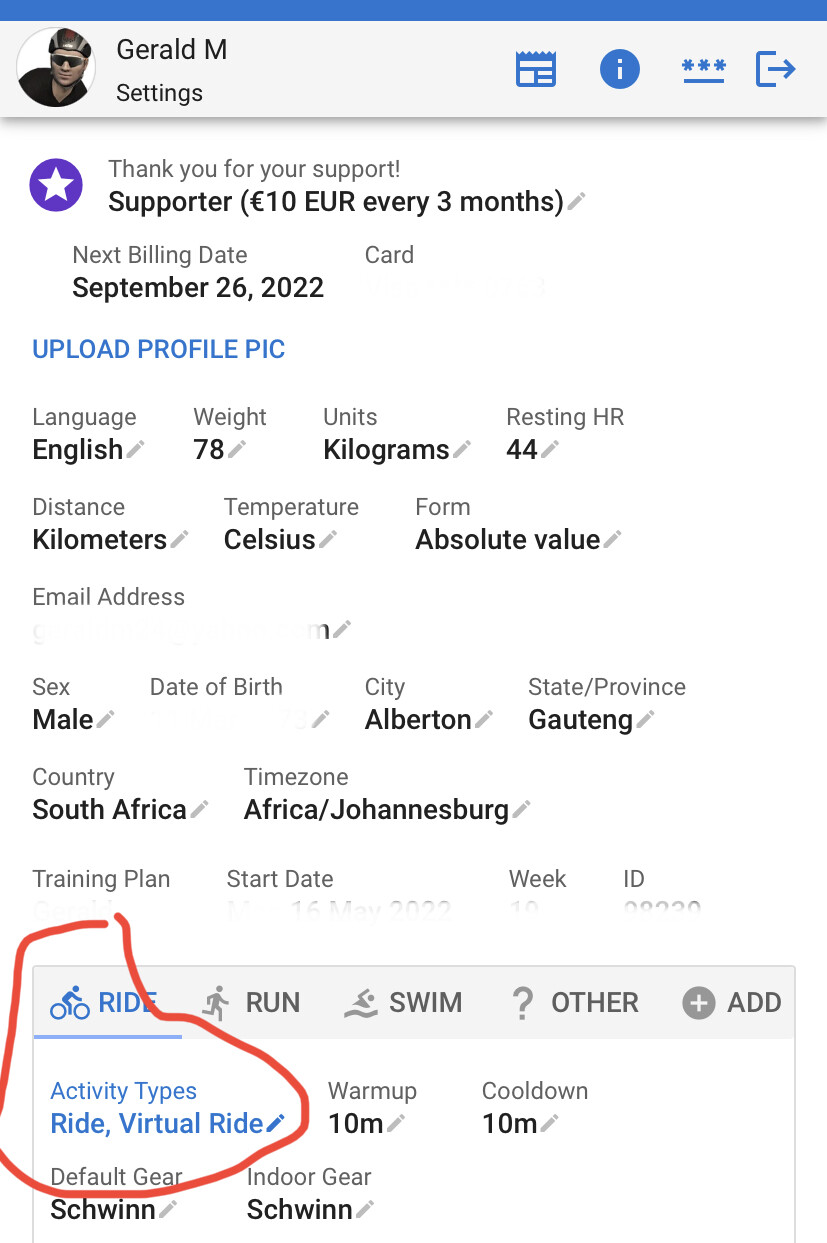This screenshot has height=1243, width=827.
Task: Open the OTHER sport tab
Action: click(x=574, y=1002)
